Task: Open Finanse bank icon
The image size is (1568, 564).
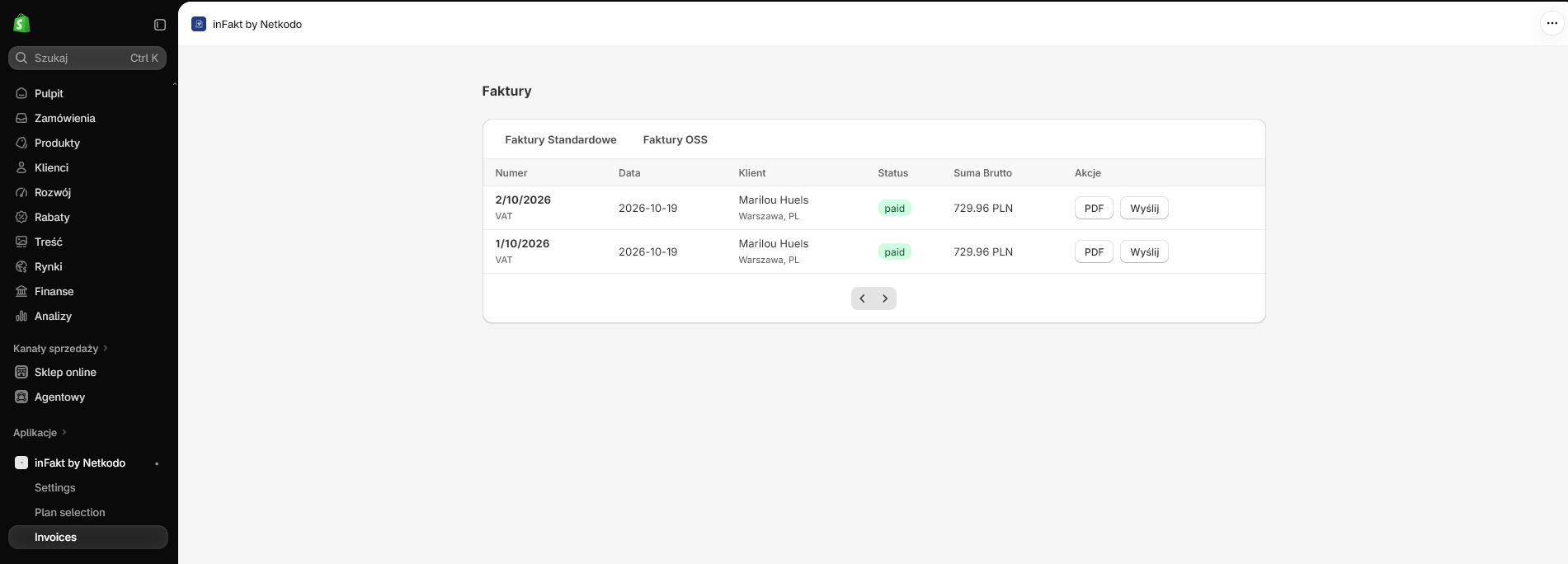Action: click(21, 291)
